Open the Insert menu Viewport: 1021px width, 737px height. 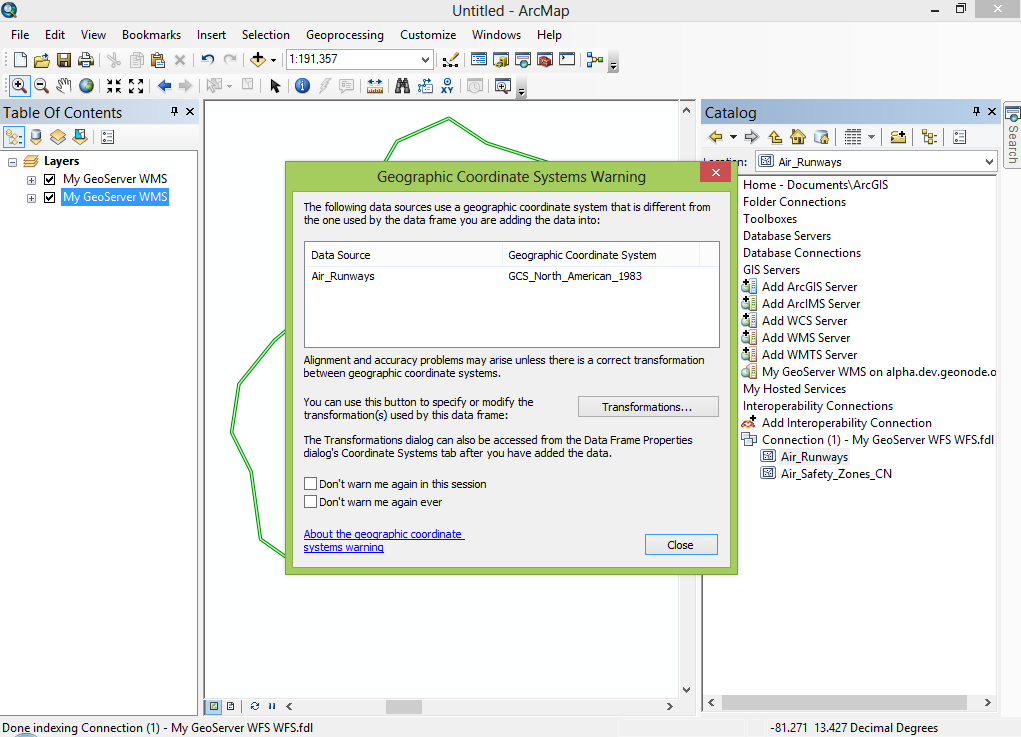(212, 35)
